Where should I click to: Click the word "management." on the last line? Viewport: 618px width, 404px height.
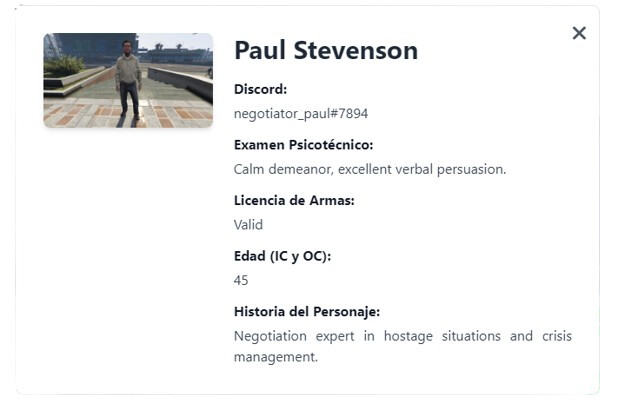[x=275, y=356]
